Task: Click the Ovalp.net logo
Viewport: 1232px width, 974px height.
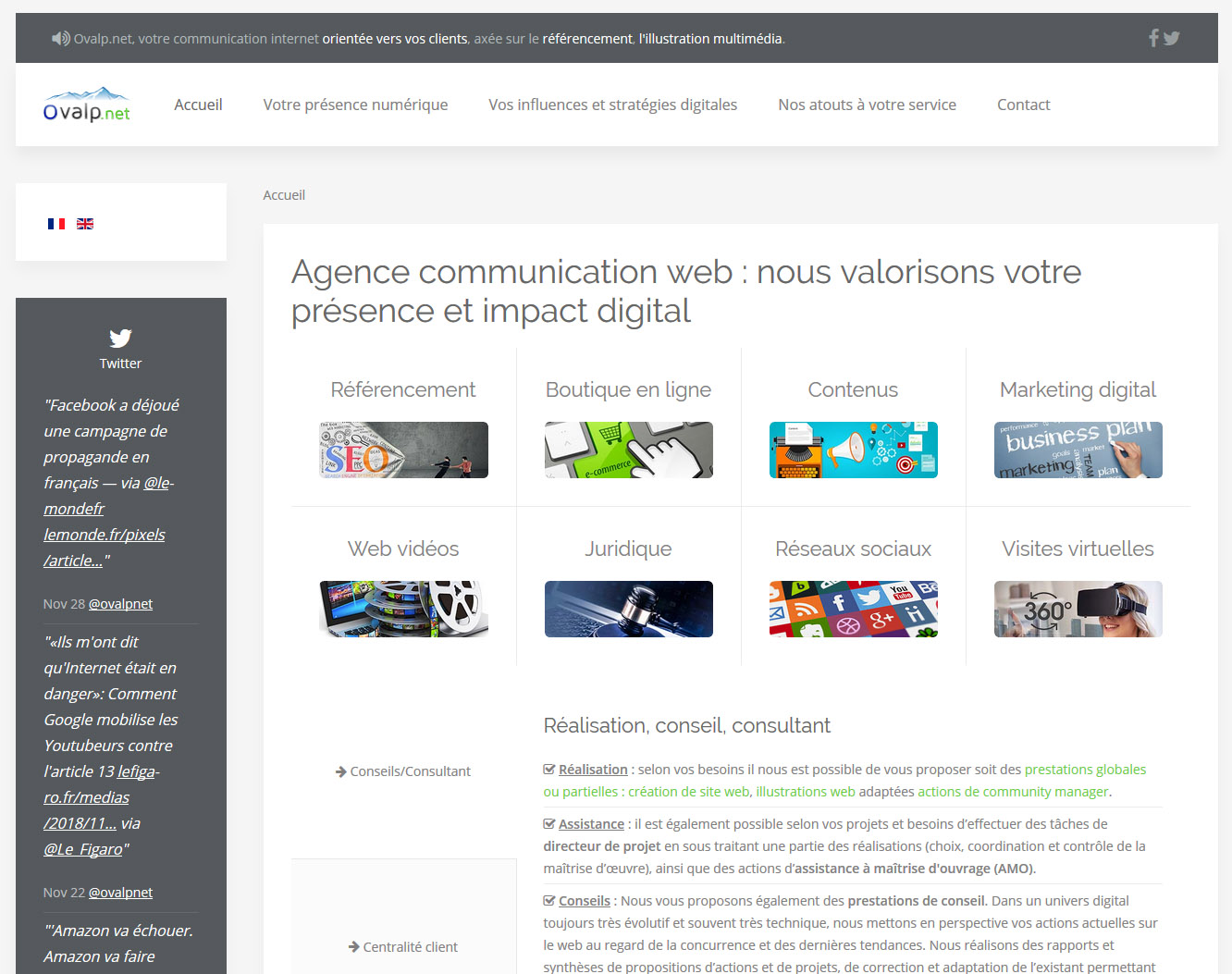Action: coord(86,105)
